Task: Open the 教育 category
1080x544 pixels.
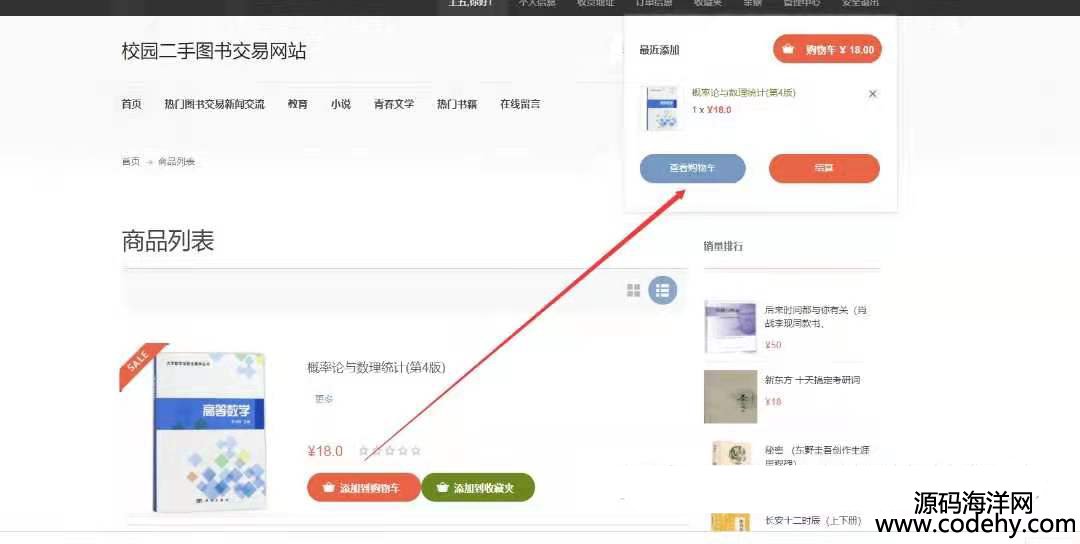Action: 298,104
